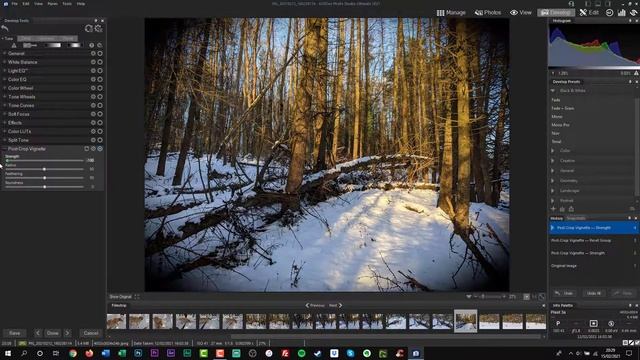Click the Post-Crop Vignette copy icon

tap(87, 149)
